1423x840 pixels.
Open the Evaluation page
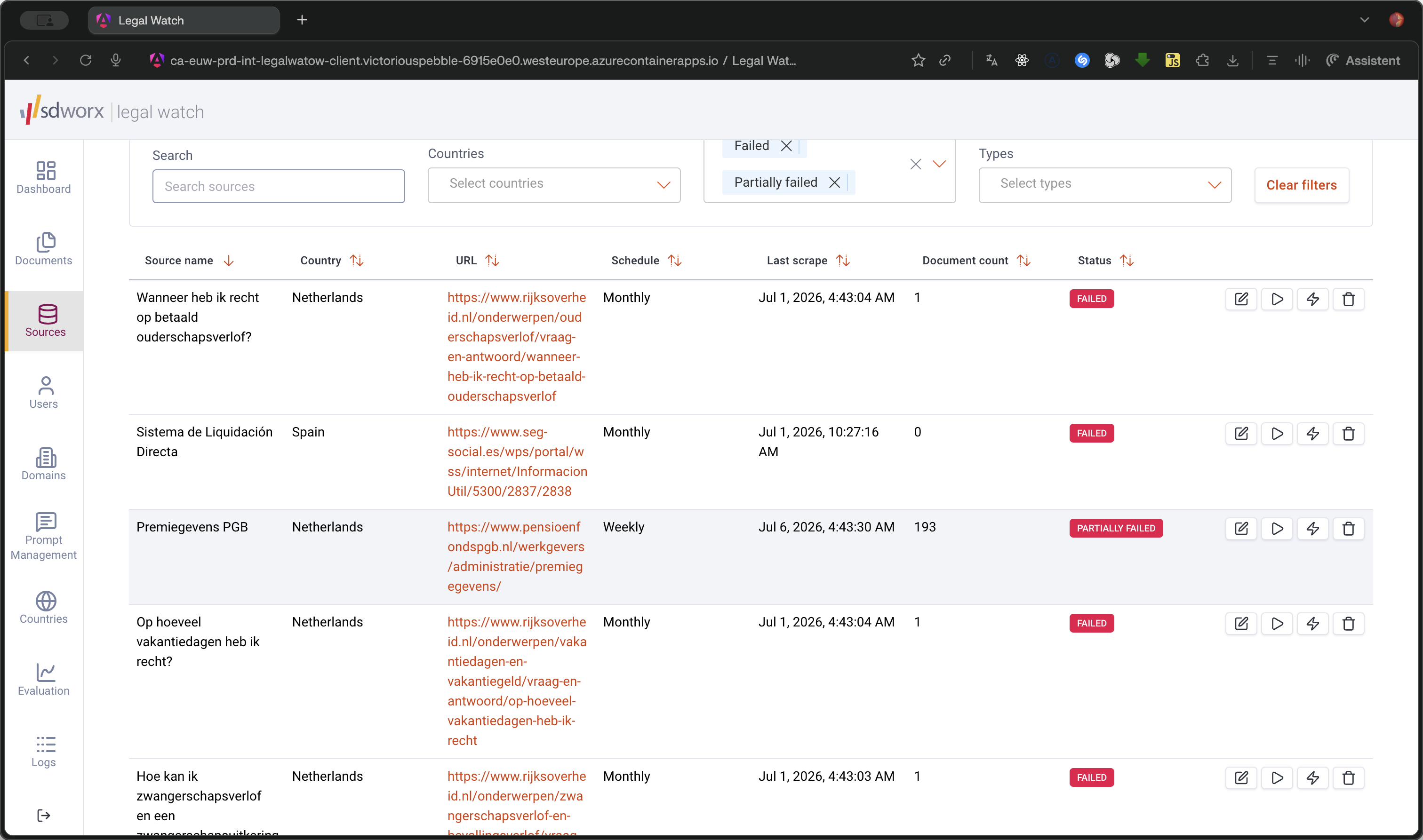44,679
